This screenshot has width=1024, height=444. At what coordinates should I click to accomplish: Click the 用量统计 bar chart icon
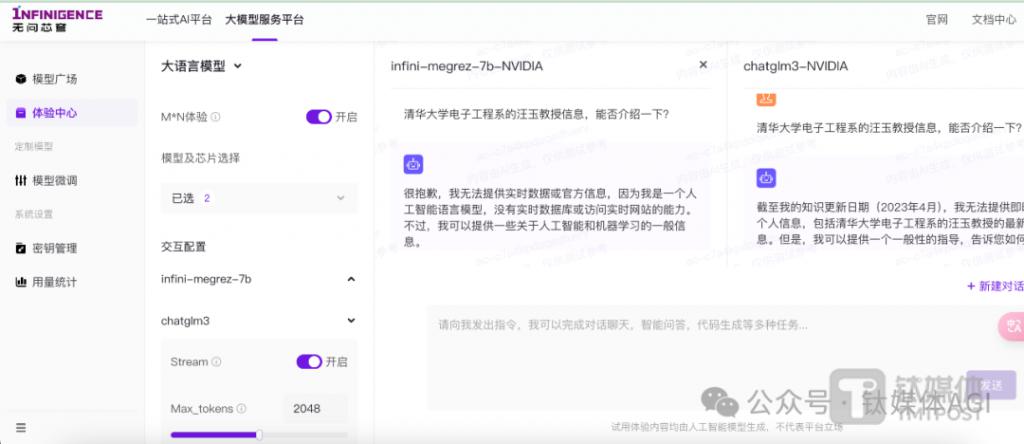pos(21,282)
